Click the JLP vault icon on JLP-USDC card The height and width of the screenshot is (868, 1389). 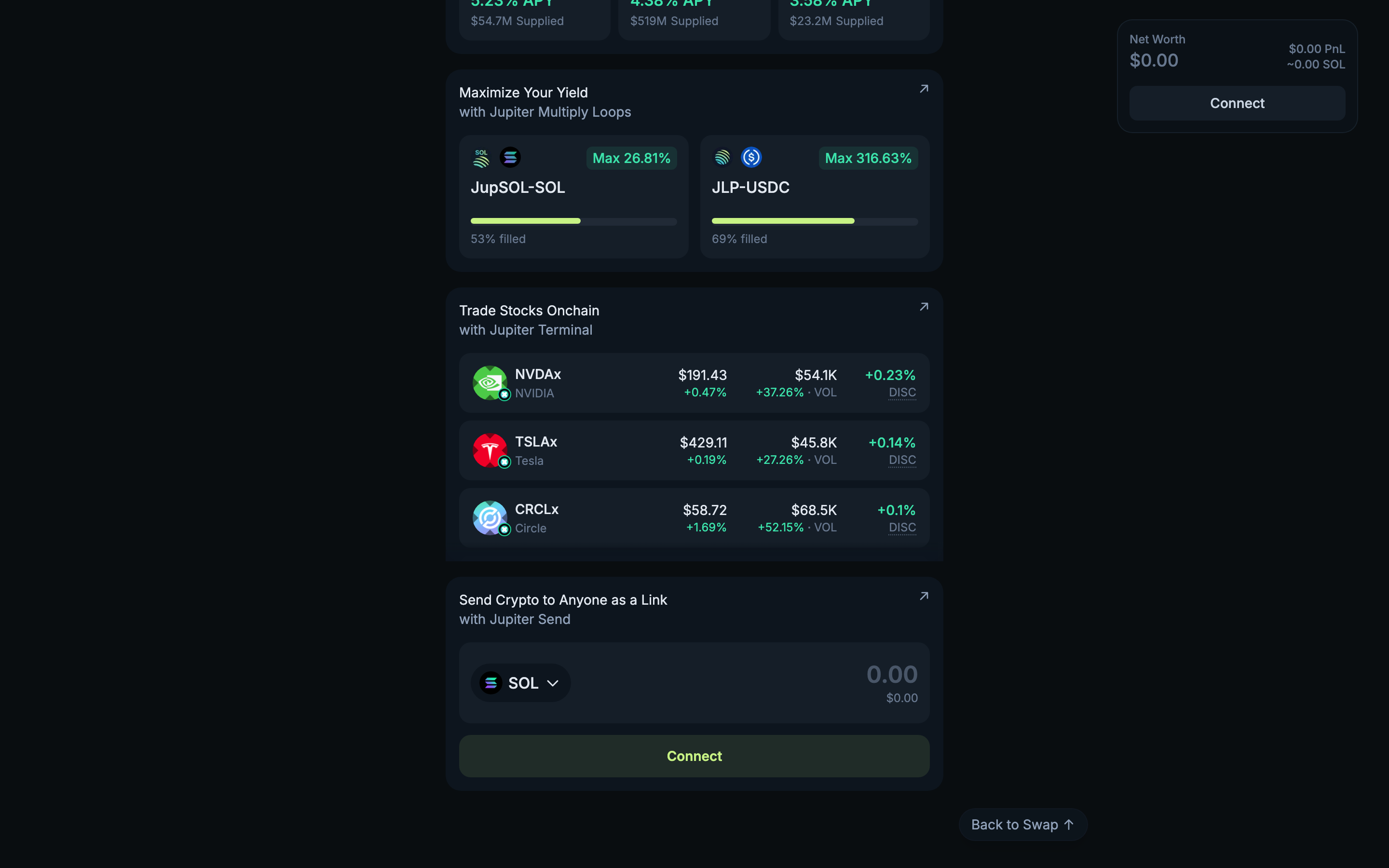coord(722,157)
